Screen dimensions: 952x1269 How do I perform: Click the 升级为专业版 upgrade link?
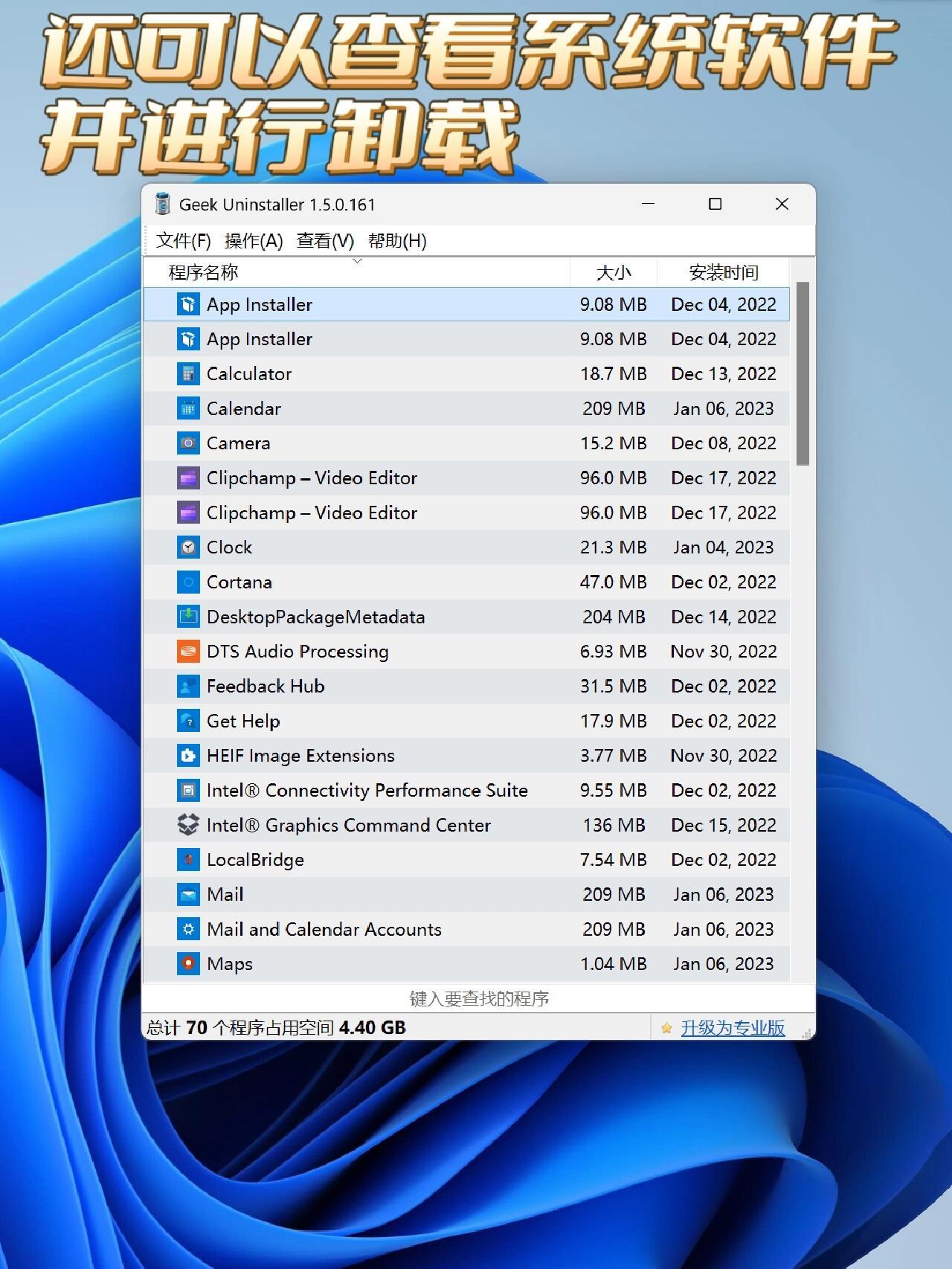click(x=733, y=1028)
